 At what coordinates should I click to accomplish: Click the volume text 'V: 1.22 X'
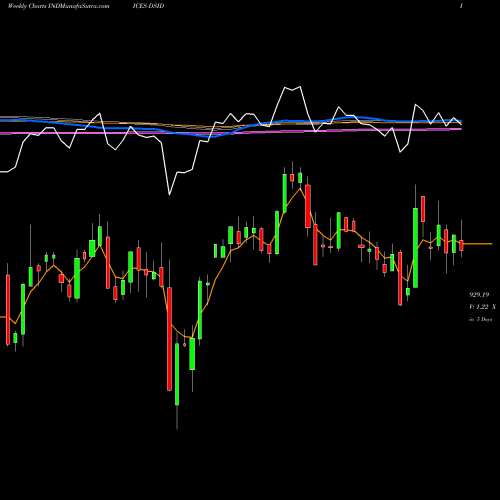coord(482,307)
